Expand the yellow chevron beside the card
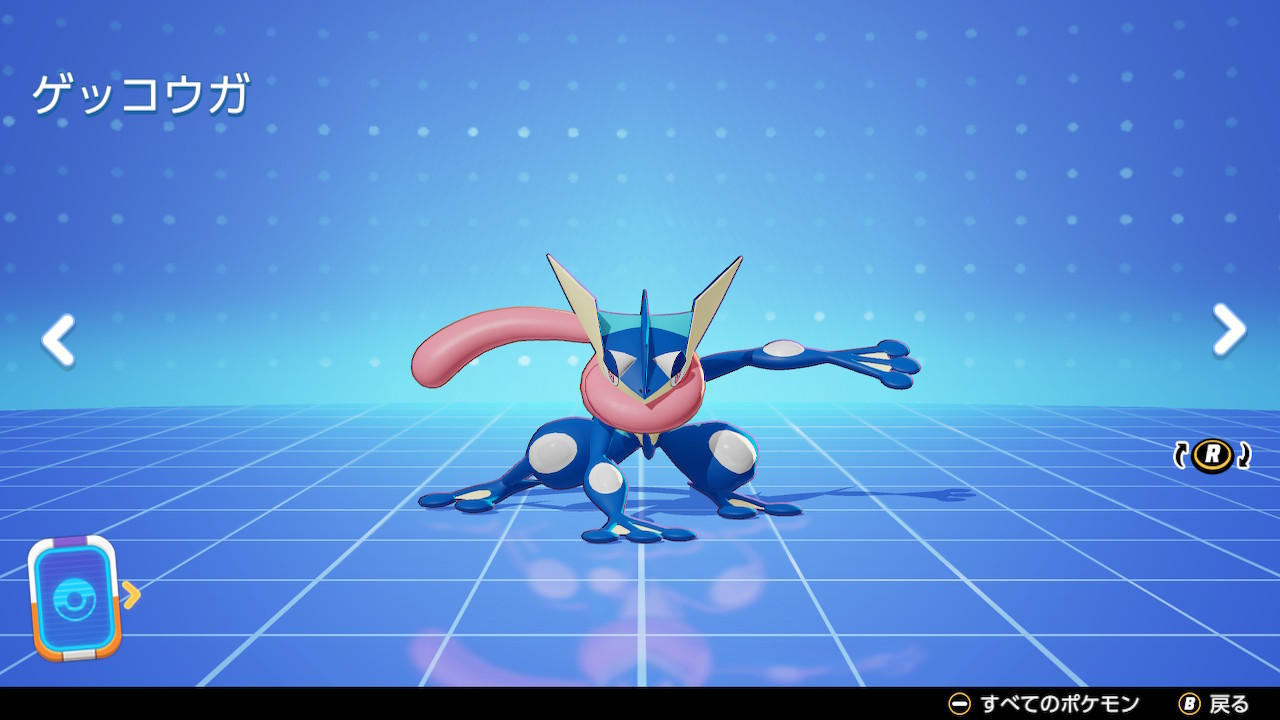The height and width of the screenshot is (720, 1280). (x=131, y=595)
